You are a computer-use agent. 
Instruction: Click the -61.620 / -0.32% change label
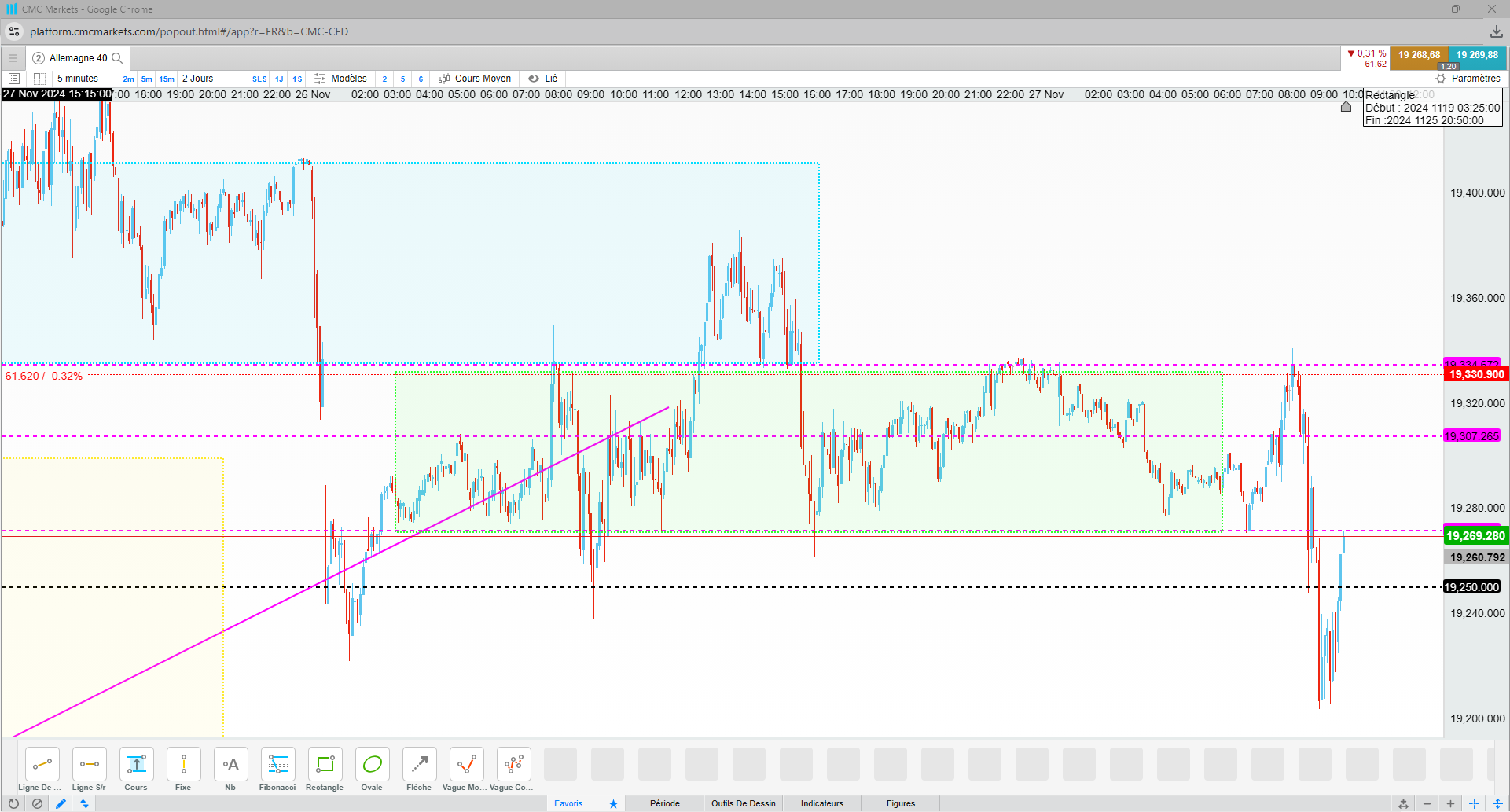coord(42,377)
